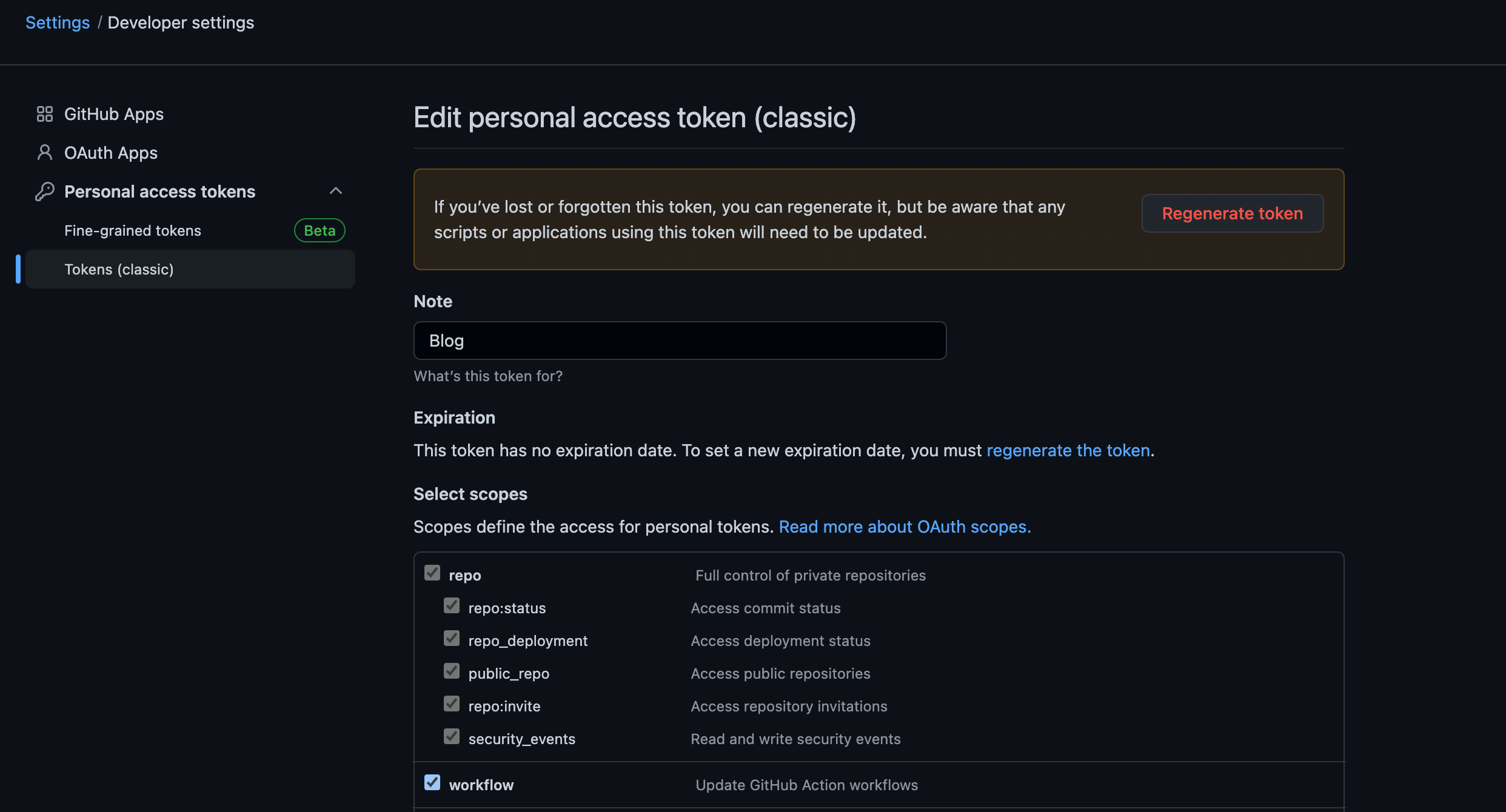
Task: Open Fine-grained tokens page
Action: 133,230
